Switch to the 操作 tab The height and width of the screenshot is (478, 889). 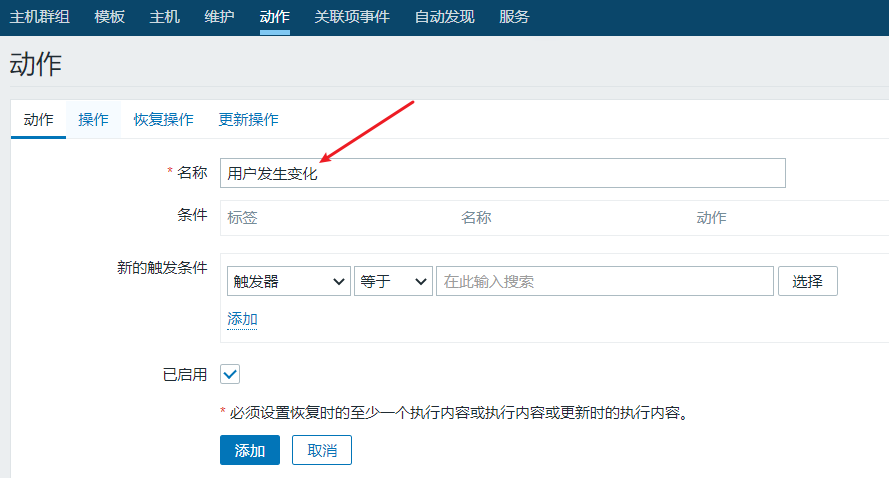pos(94,120)
